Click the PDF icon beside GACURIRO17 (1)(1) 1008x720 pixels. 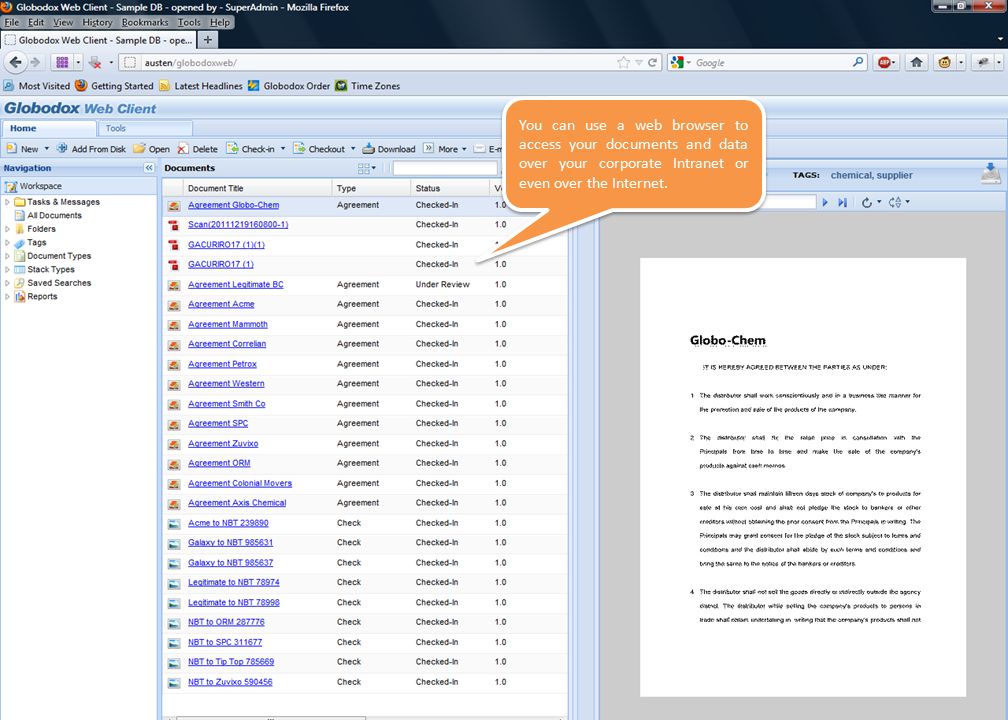pos(174,245)
